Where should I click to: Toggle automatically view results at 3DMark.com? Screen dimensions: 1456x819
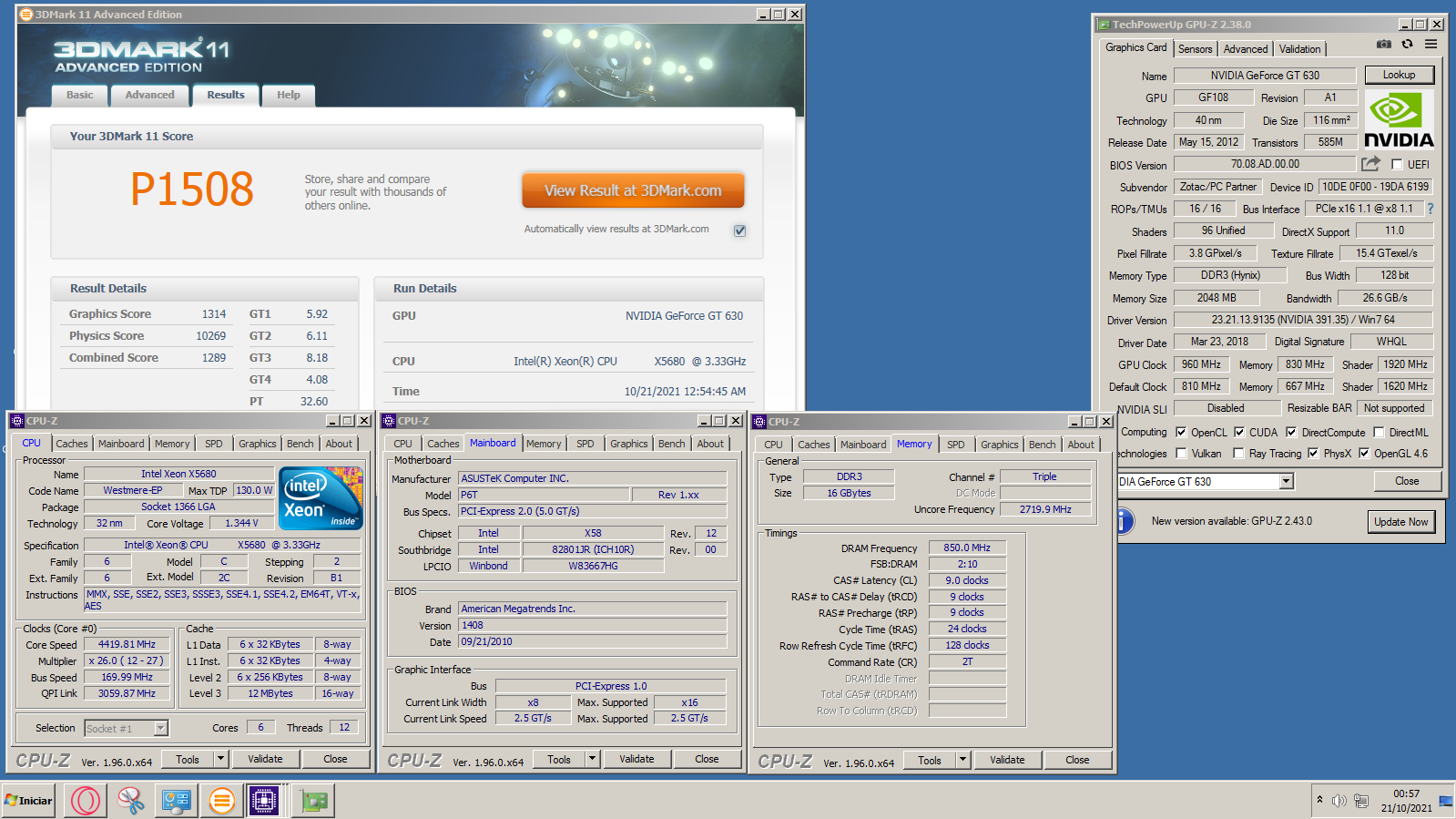coord(740,230)
